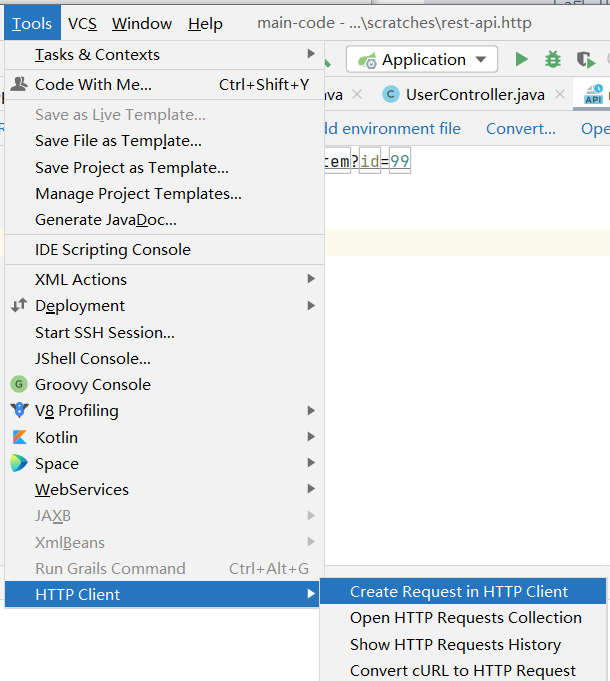Select Code With Me menu item
This screenshot has height=681, width=610.
(x=165, y=84)
